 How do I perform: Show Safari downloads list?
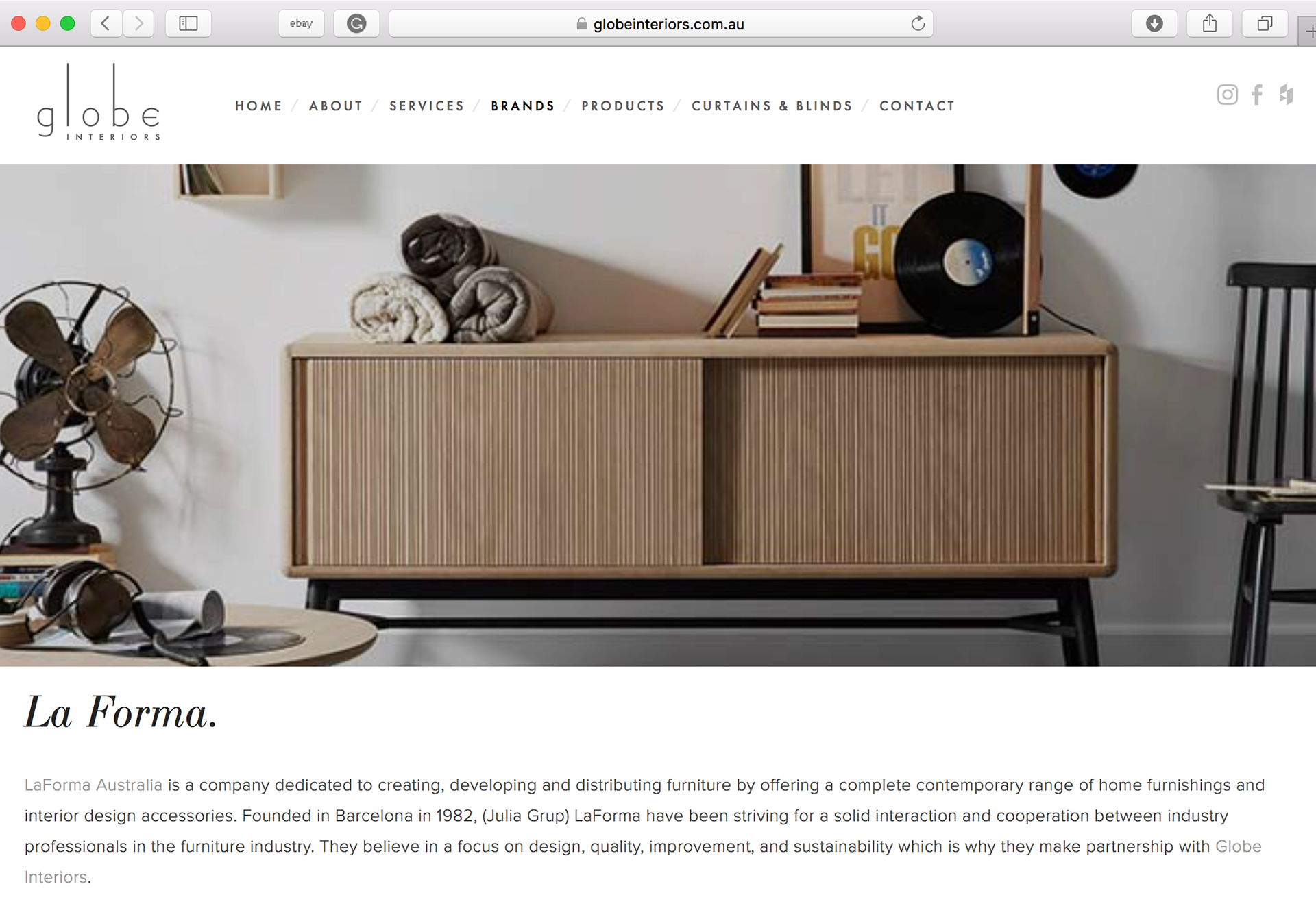(x=1154, y=24)
